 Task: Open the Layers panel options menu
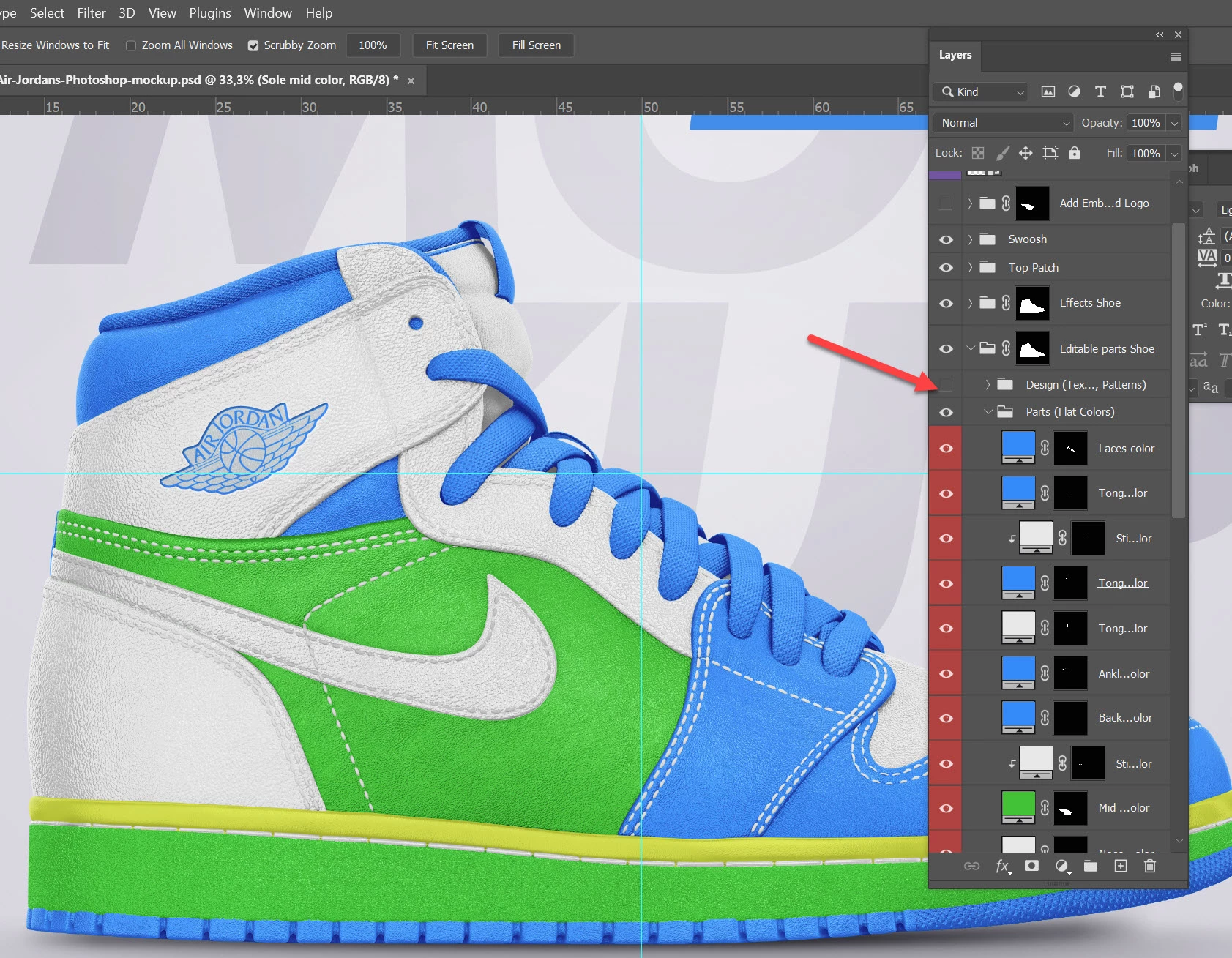(x=1176, y=56)
